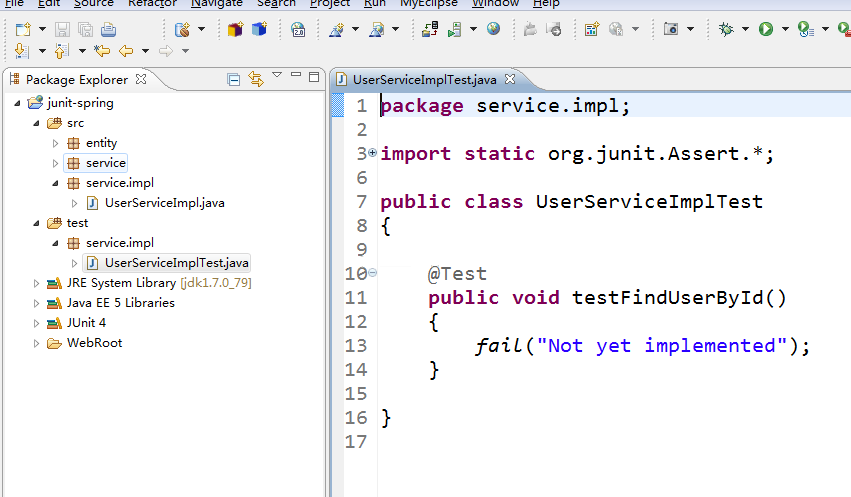Open the New wizard dropdown arrow
Viewport: 851px width, 497px height.
click(42, 29)
